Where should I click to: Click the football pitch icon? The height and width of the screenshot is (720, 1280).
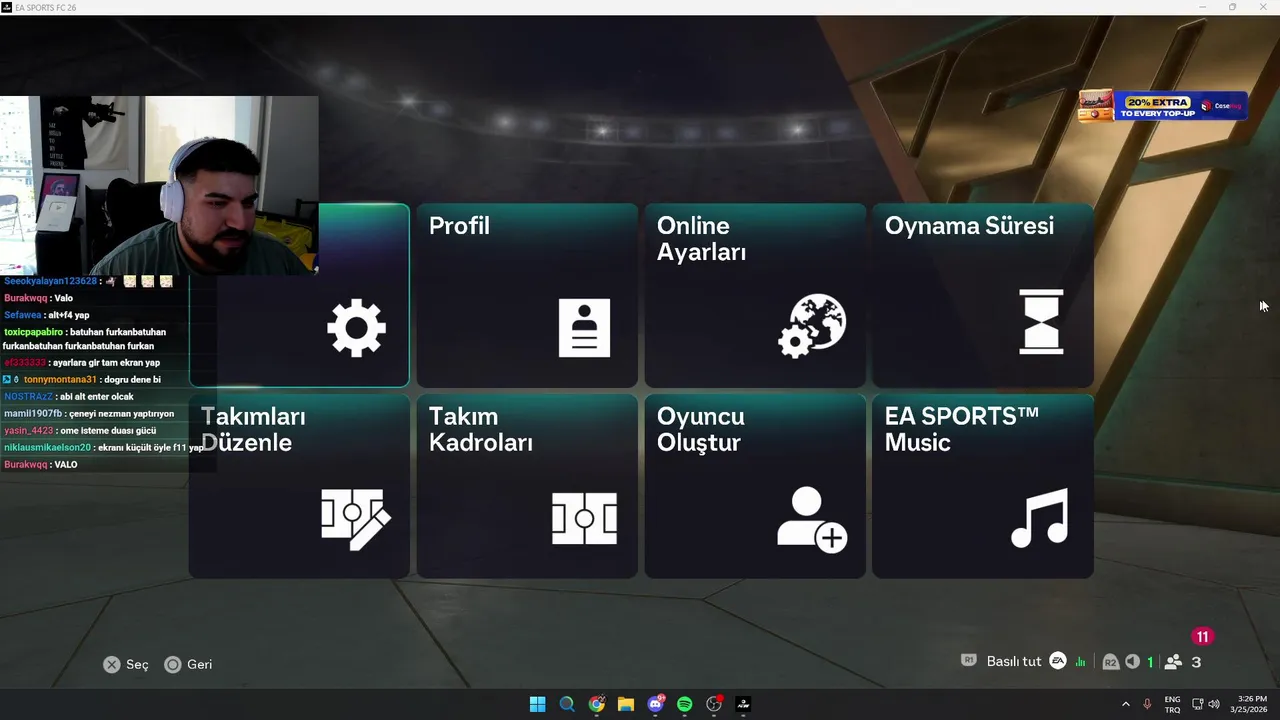584,519
